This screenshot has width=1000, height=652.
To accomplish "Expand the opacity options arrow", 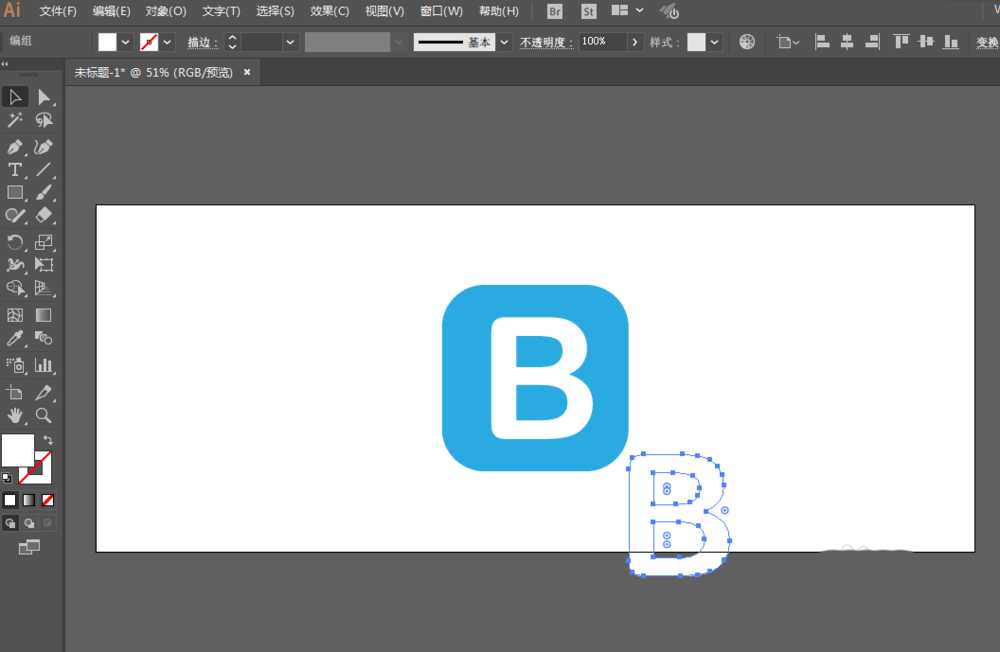I will (635, 42).
